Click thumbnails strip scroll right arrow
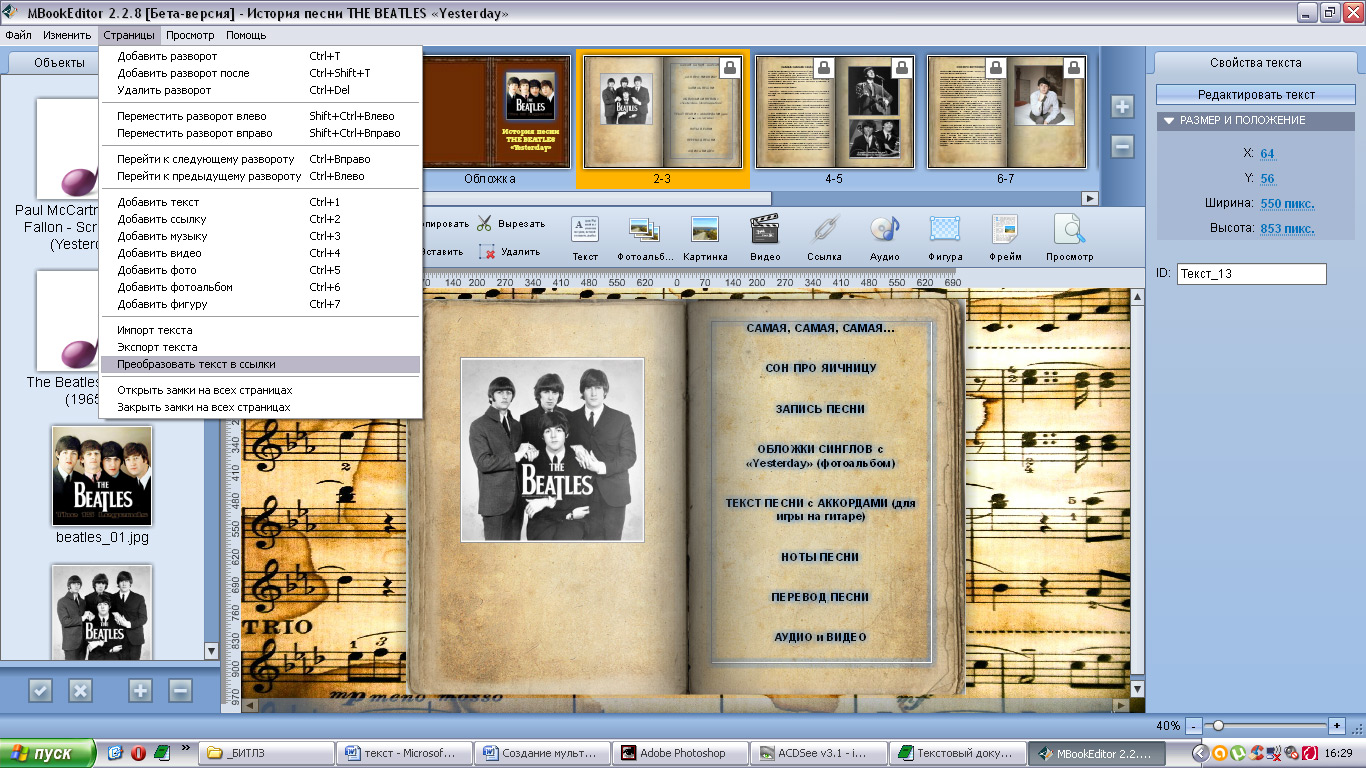The width and height of the screenshot is (1366, 768). click(x=1090, y=198)
